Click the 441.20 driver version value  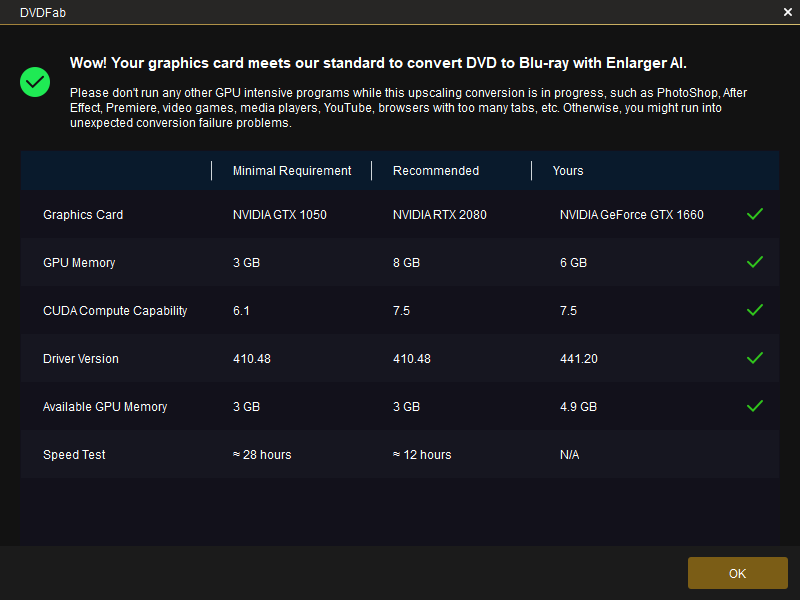[579, 359]
